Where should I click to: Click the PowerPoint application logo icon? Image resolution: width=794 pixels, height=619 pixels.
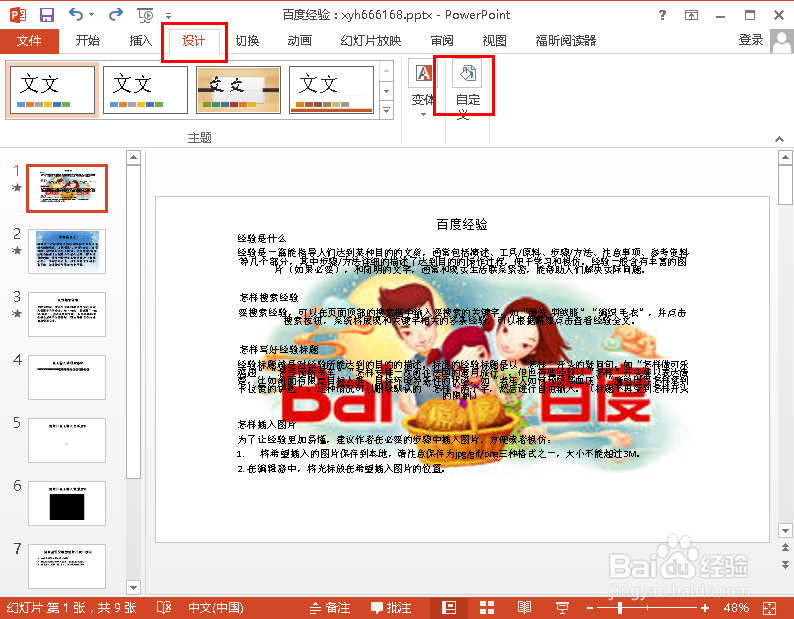coord(18,15)
